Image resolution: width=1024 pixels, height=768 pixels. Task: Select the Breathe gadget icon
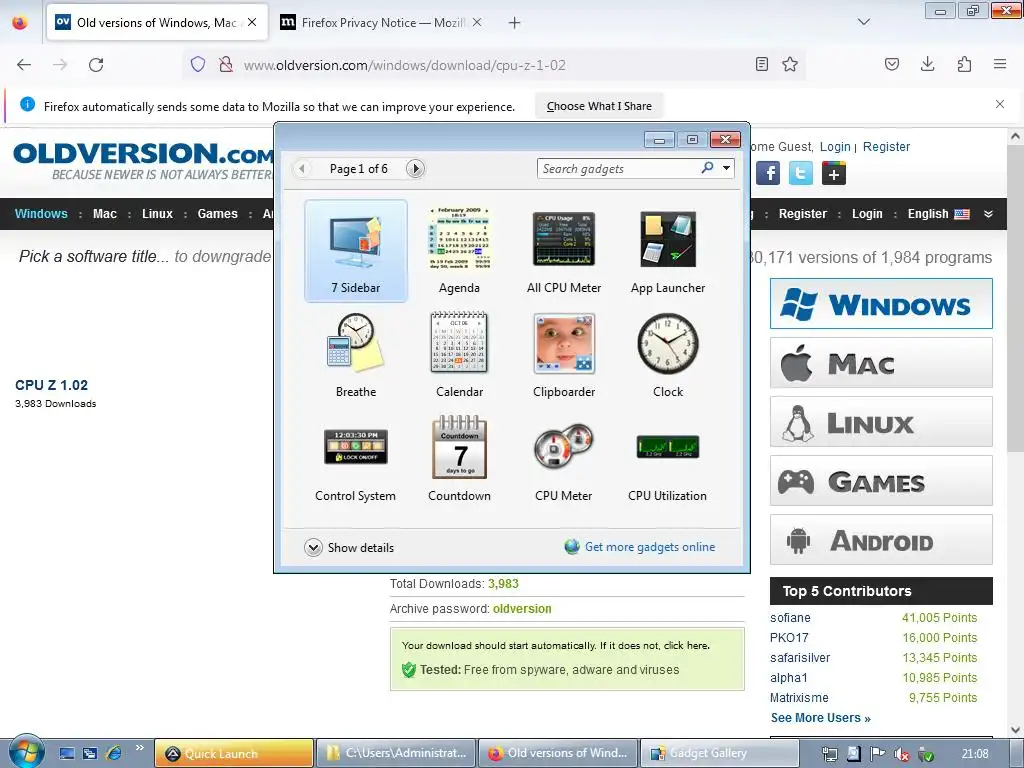pyautogui.click(x=356, y=343)
